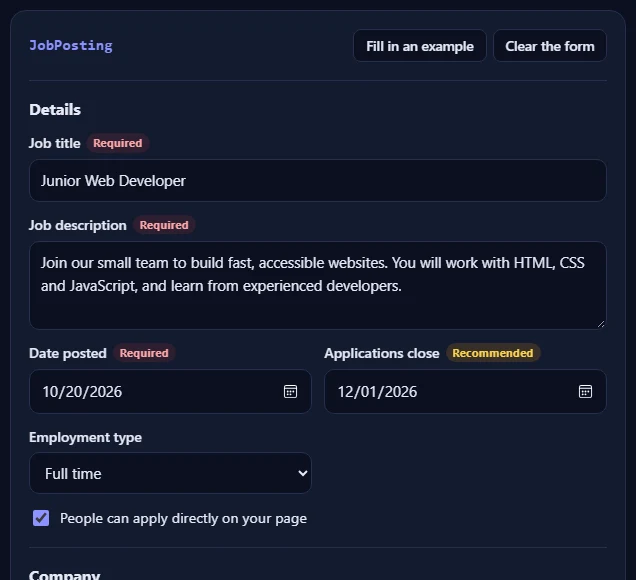Click the Details section heading
Image resolution: width=636 pixels, height=580 pixels.
tap(55, 110)
